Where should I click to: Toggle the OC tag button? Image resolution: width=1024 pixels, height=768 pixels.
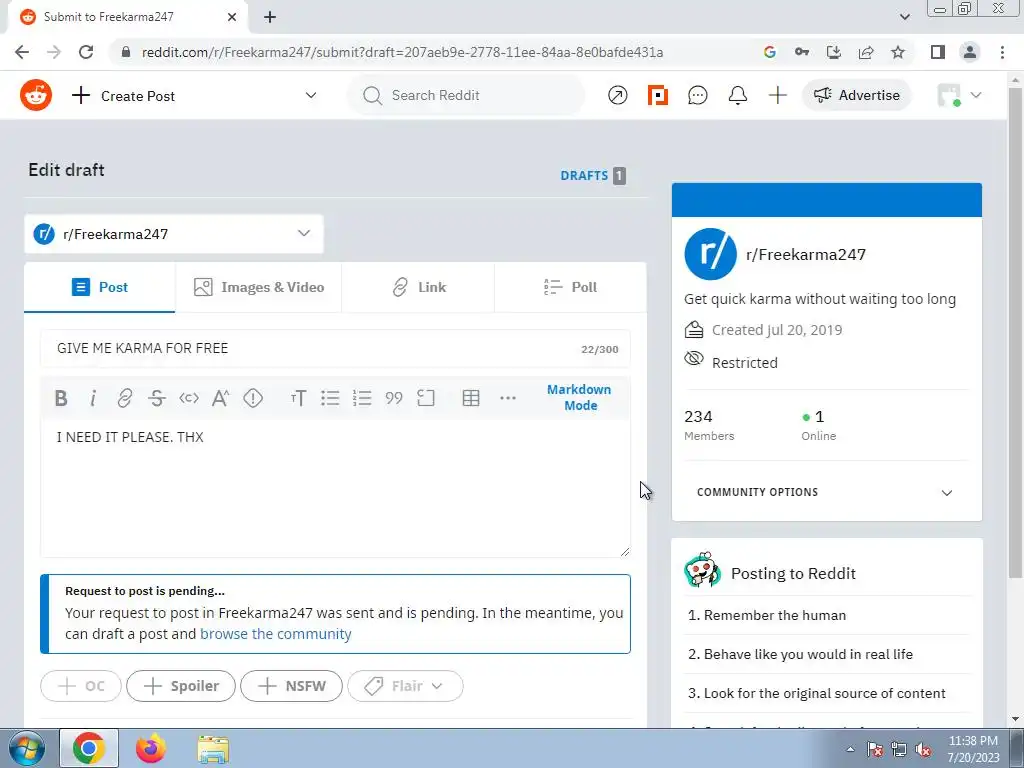81,686
